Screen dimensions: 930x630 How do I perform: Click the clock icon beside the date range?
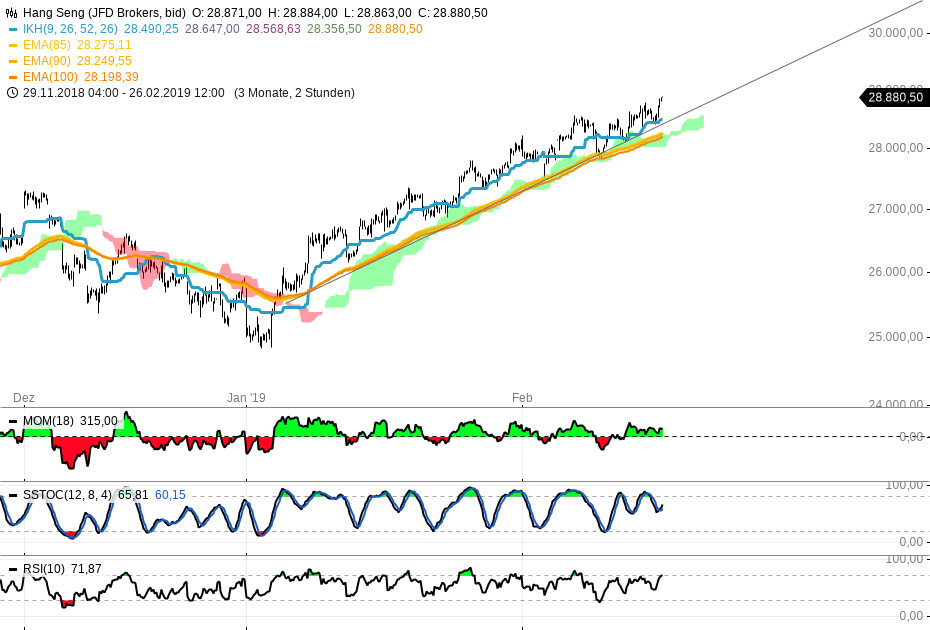[x=12, y=92]
